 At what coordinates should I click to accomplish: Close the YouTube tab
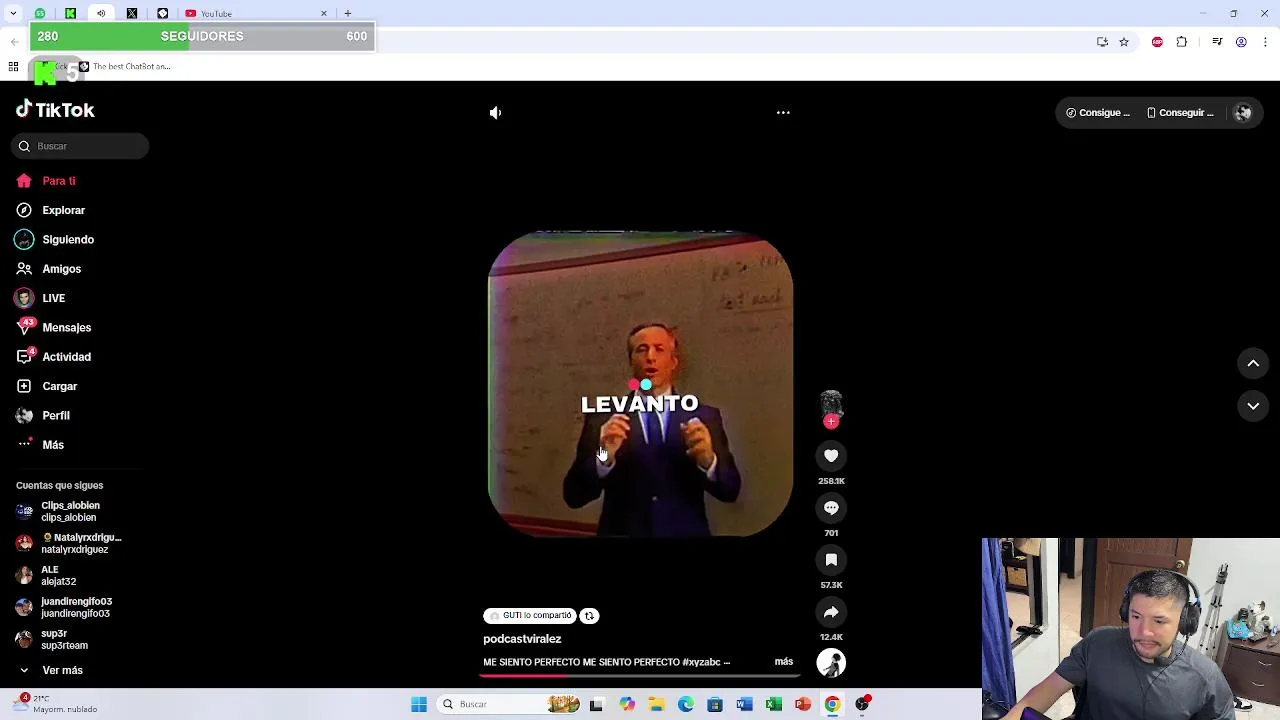pyautogui.click(x=323, y=13)
